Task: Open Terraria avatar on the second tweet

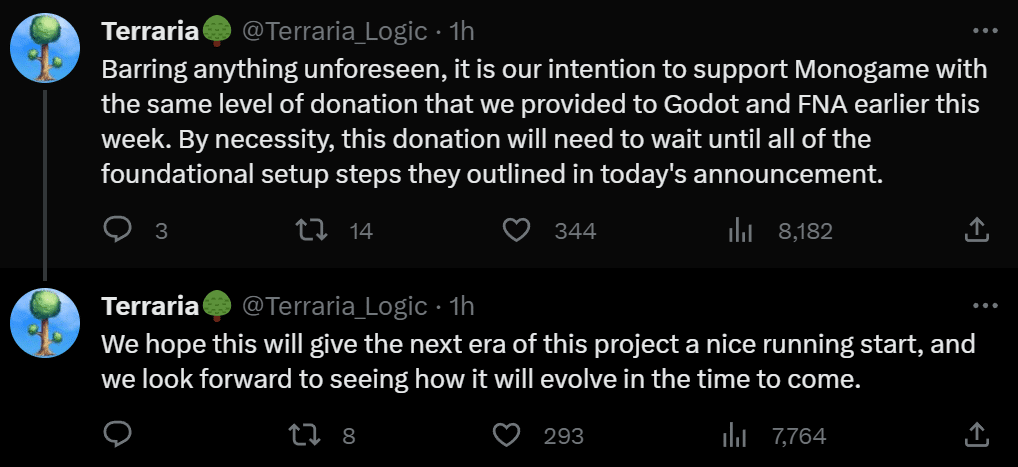Action: [x=46, y=323]
